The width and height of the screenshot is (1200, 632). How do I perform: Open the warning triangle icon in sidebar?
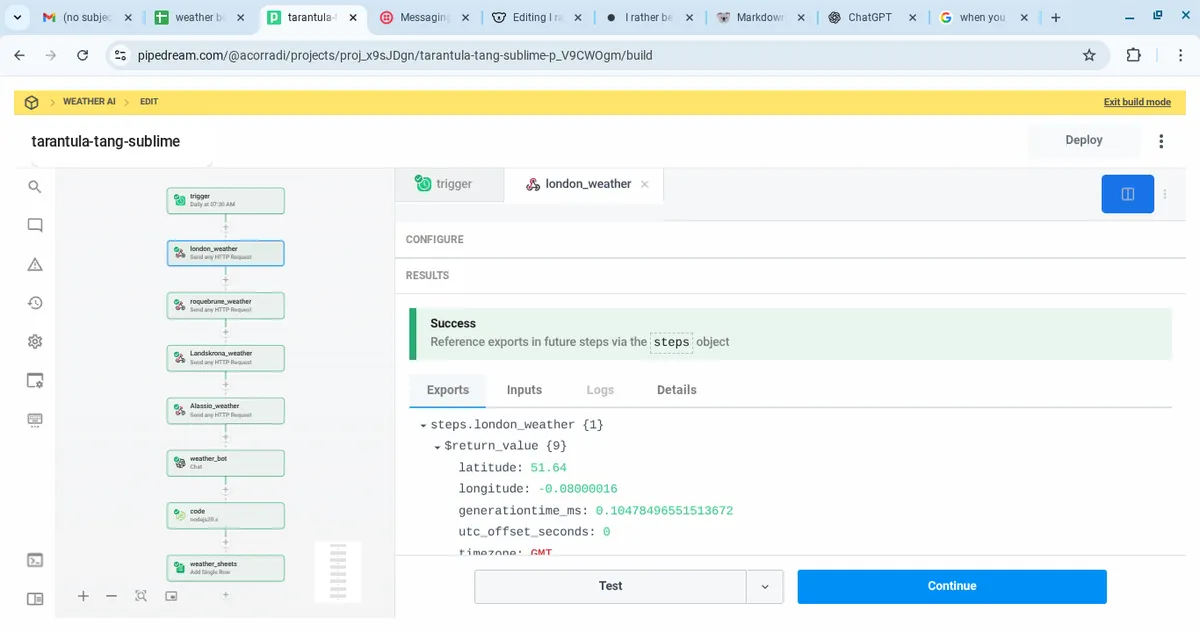(x=35, y=265)
